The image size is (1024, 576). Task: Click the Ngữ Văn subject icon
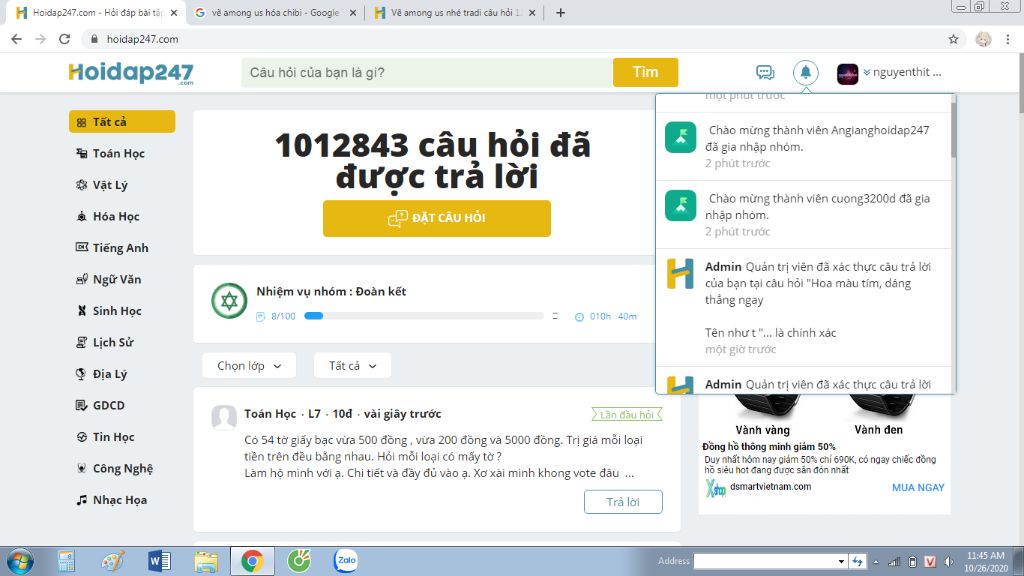point(82,280)
